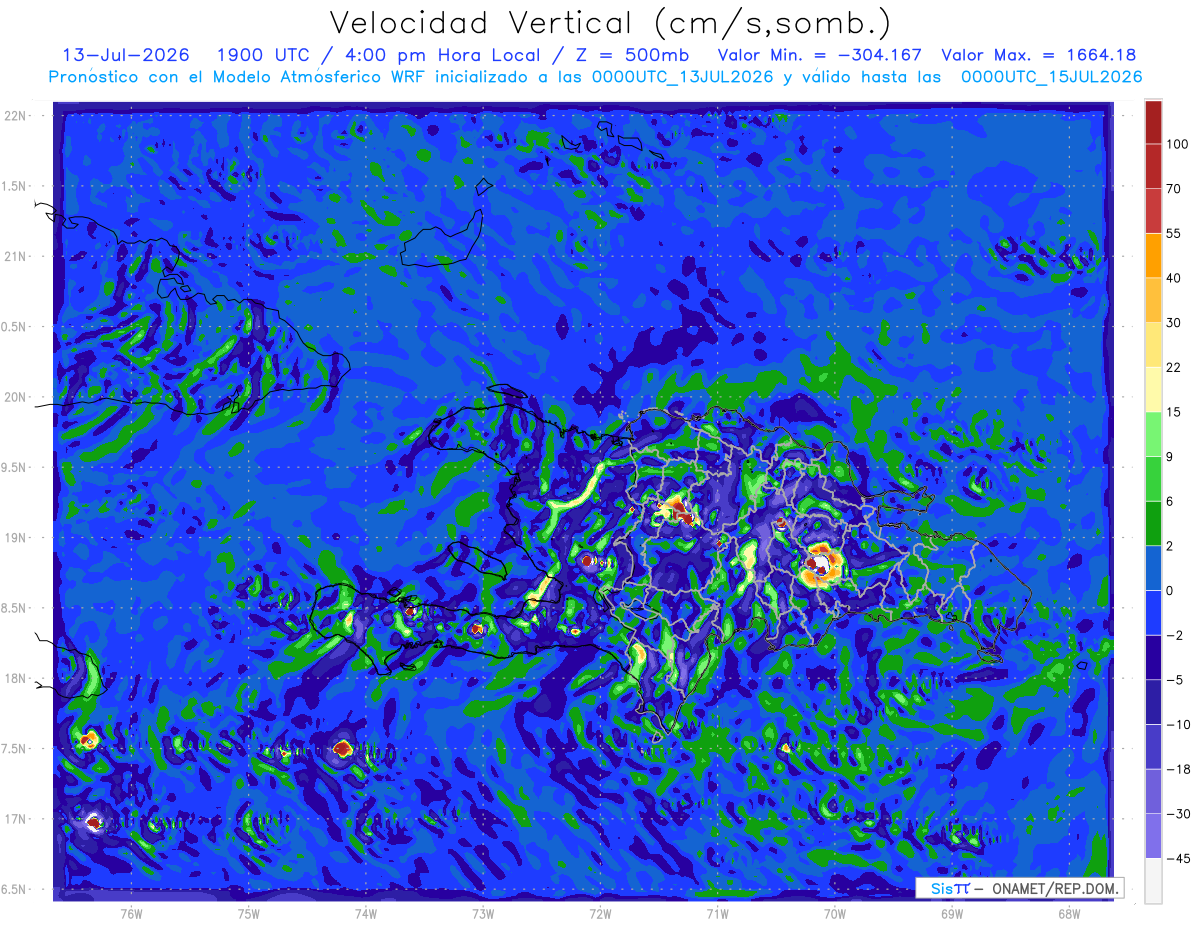The width and height of the screenshot is (1200, 927).
Task: Click the '73W' longitude label
Action: [483, 913]
